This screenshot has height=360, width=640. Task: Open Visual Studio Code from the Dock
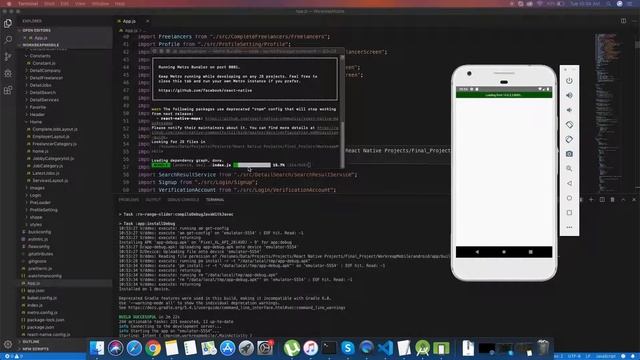tap(385, 348)
